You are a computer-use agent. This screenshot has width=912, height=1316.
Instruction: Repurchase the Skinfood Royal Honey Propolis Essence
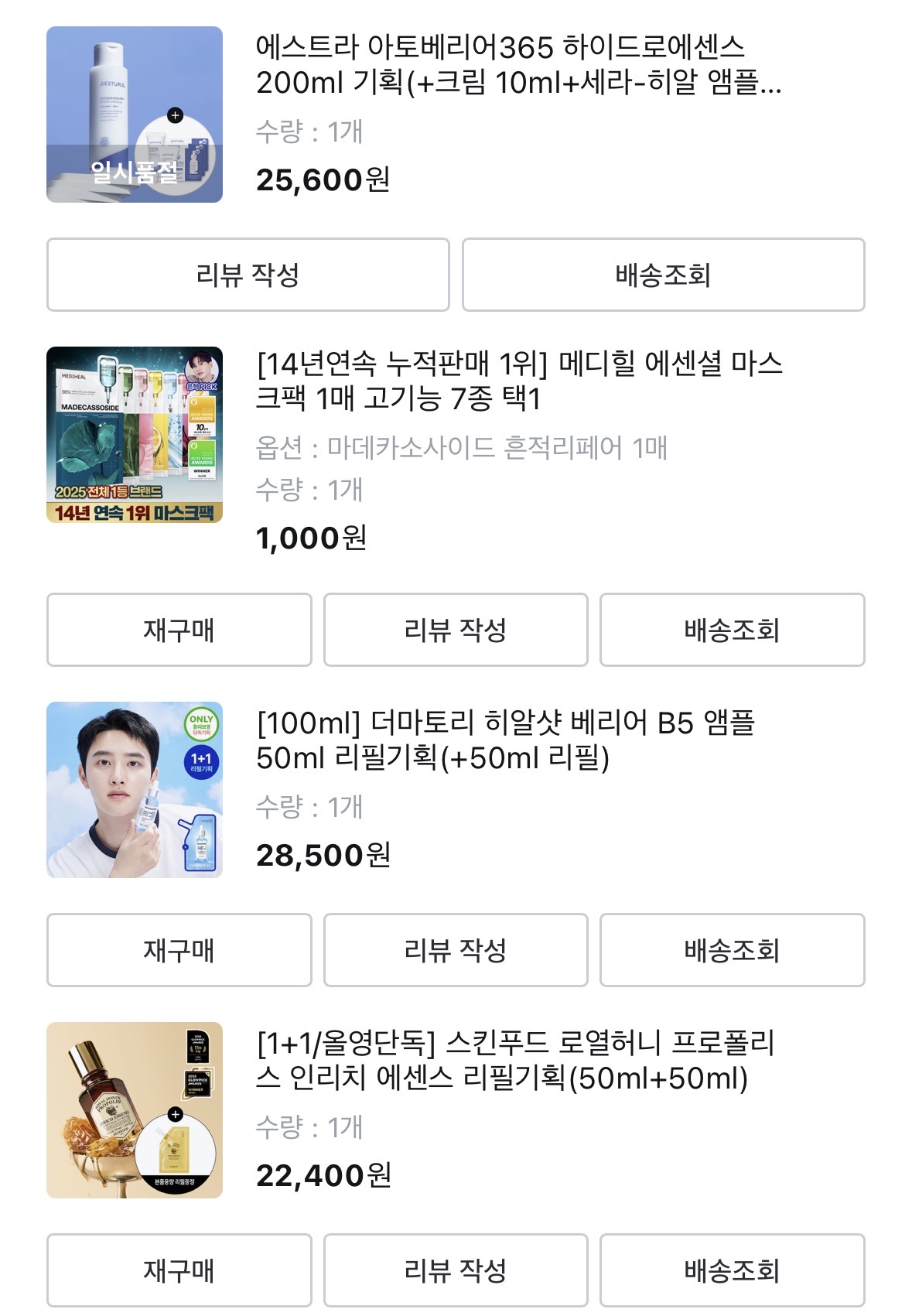pos(179,1270)
